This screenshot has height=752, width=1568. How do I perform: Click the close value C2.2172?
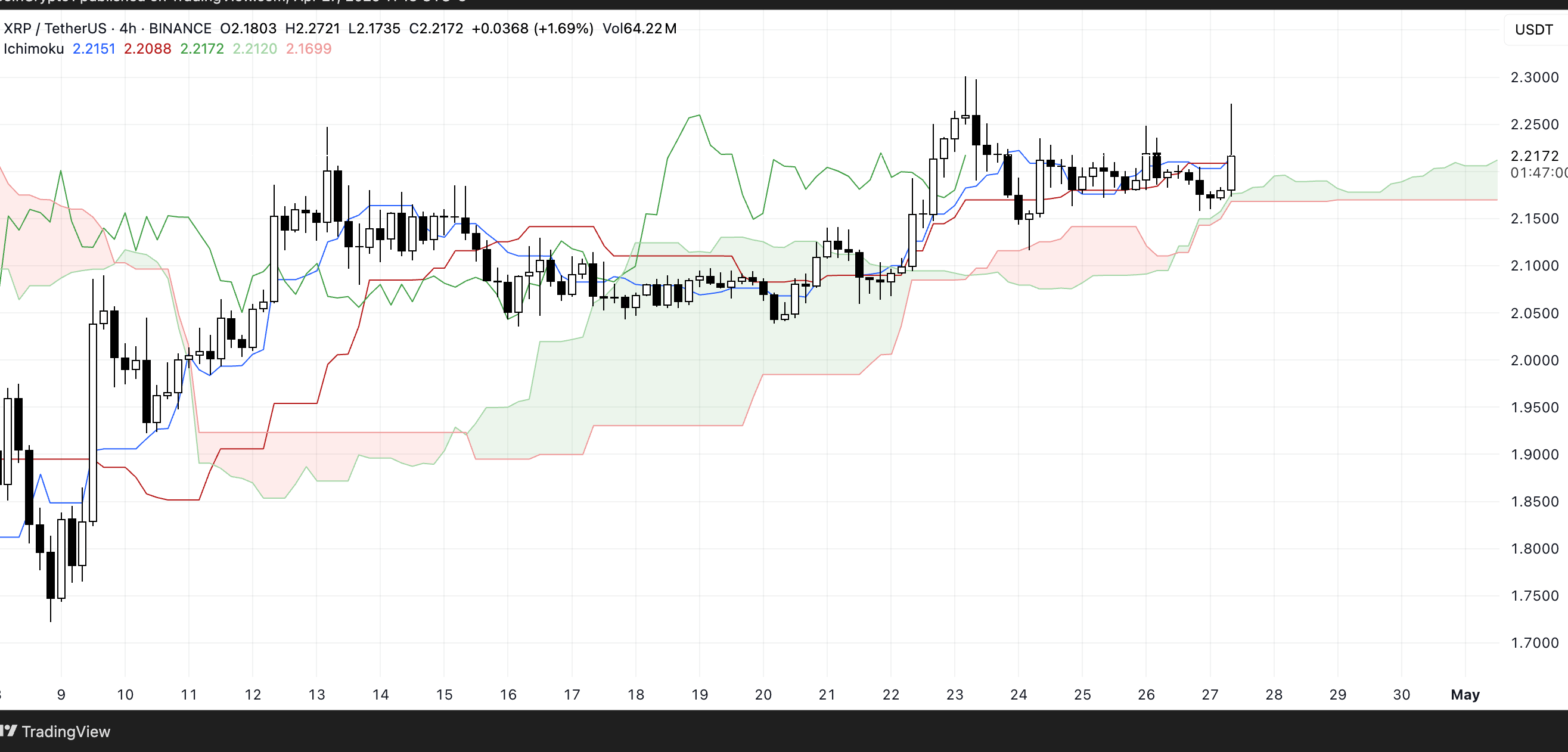(x=436, y=29)
